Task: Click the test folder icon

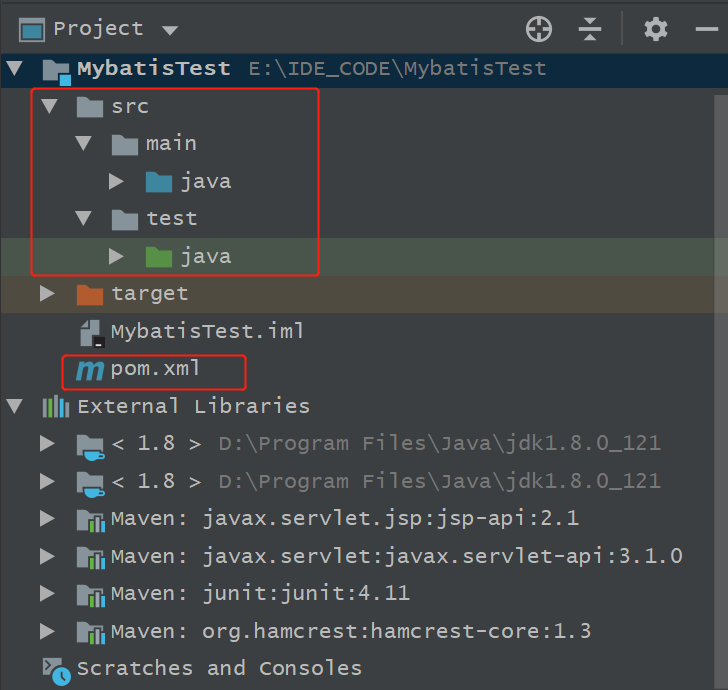Action: point(125,220)
